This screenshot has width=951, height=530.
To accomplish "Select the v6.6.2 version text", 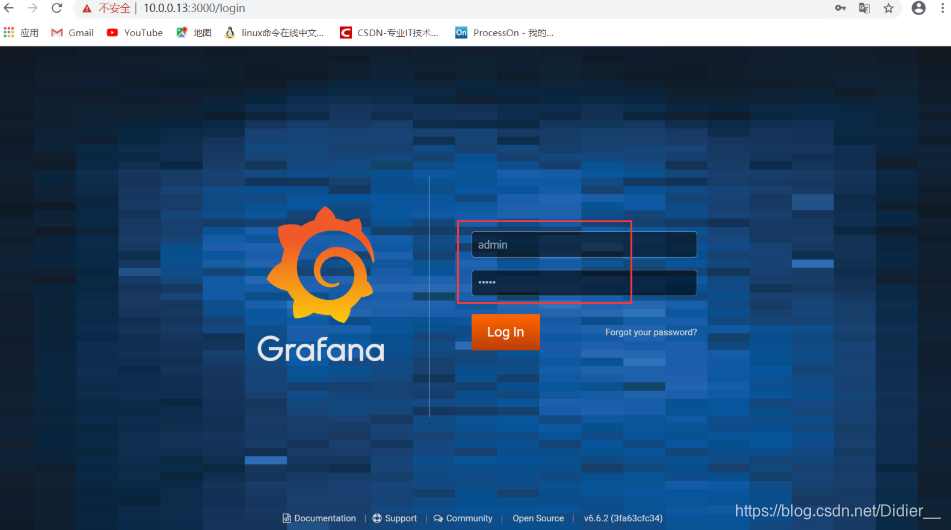I will [623, 518].
